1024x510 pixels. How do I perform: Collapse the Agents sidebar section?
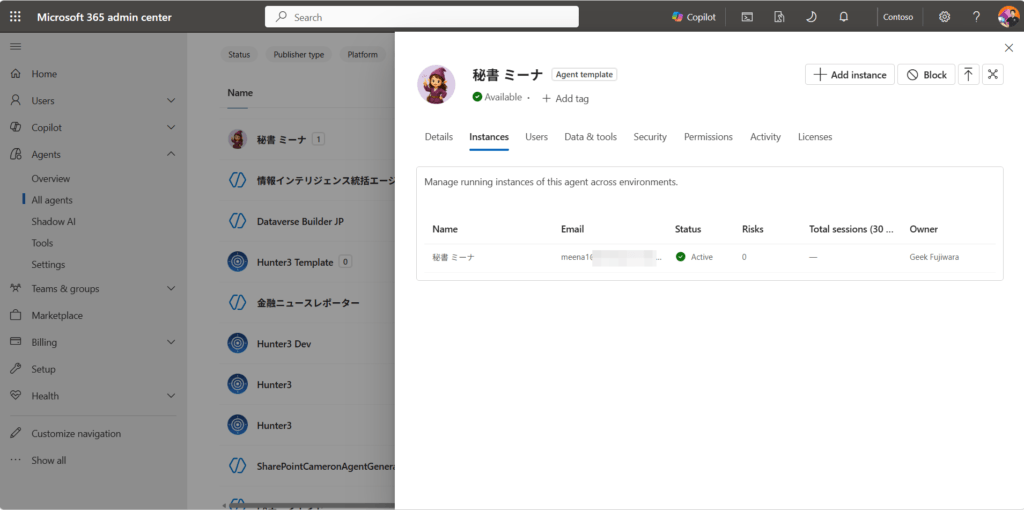tap(171, 154)
